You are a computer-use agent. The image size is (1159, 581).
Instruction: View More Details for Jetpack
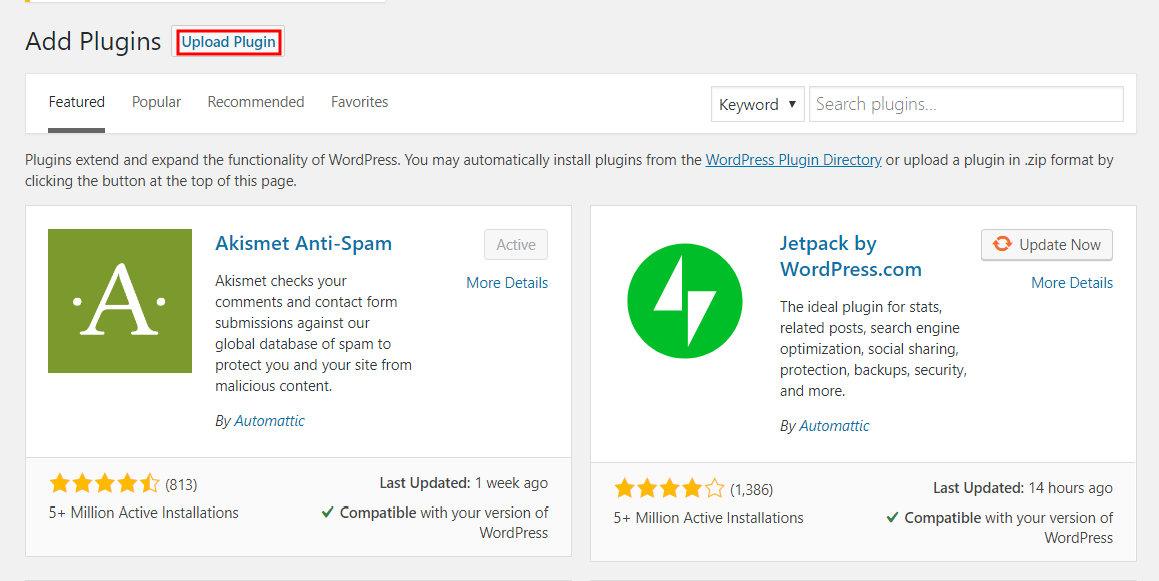coord(1072,282)
